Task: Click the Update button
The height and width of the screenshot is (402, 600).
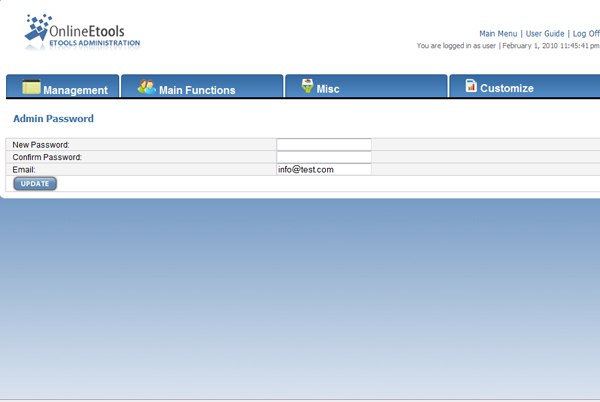Action: pos(35,184)
